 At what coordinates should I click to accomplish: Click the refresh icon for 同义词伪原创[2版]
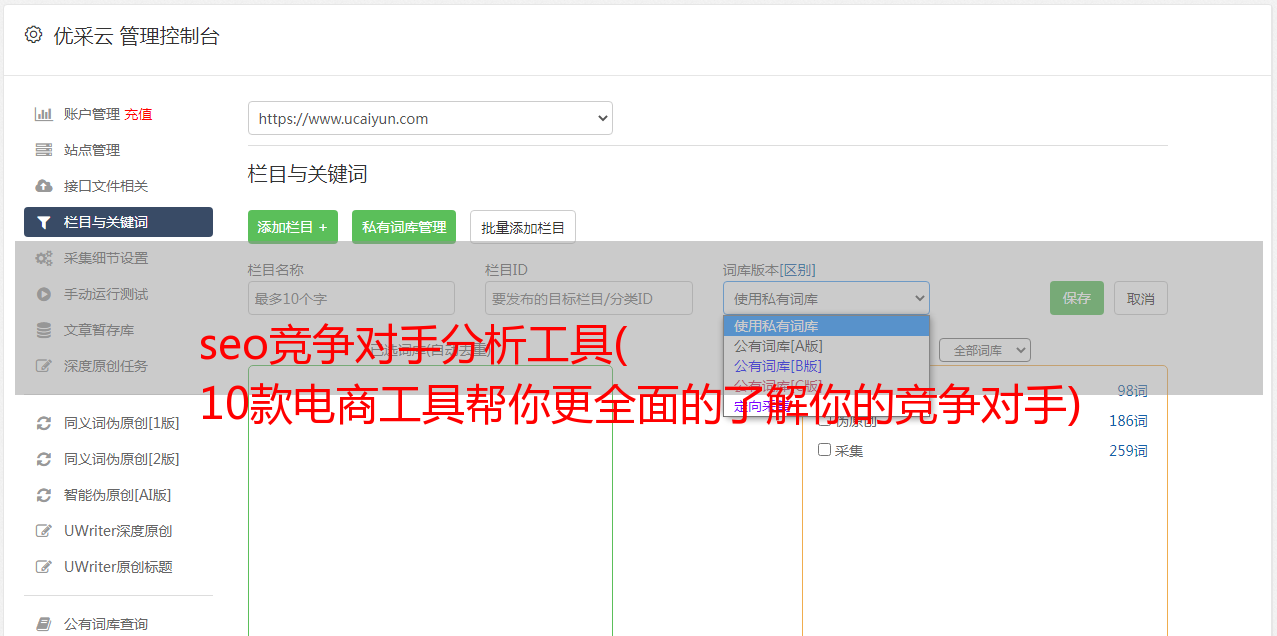click(43, 459)
